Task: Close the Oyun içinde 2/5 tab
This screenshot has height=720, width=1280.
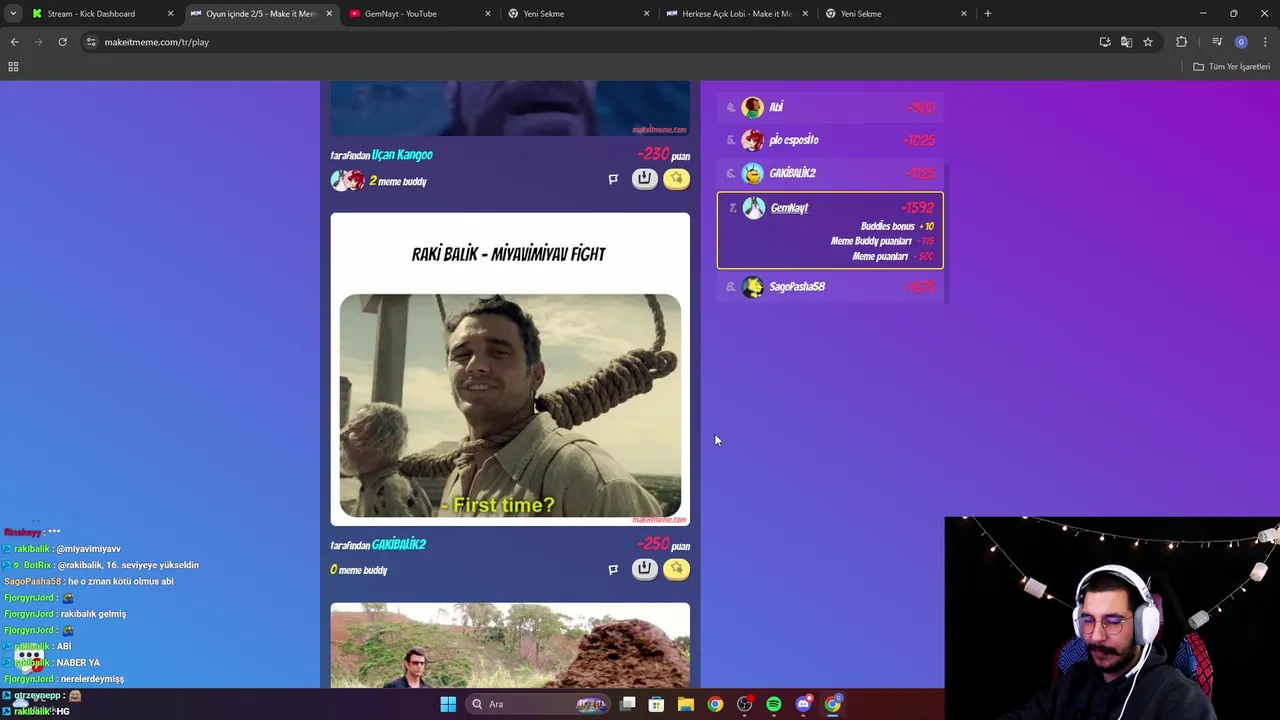Action: click(x=329, y=14)
